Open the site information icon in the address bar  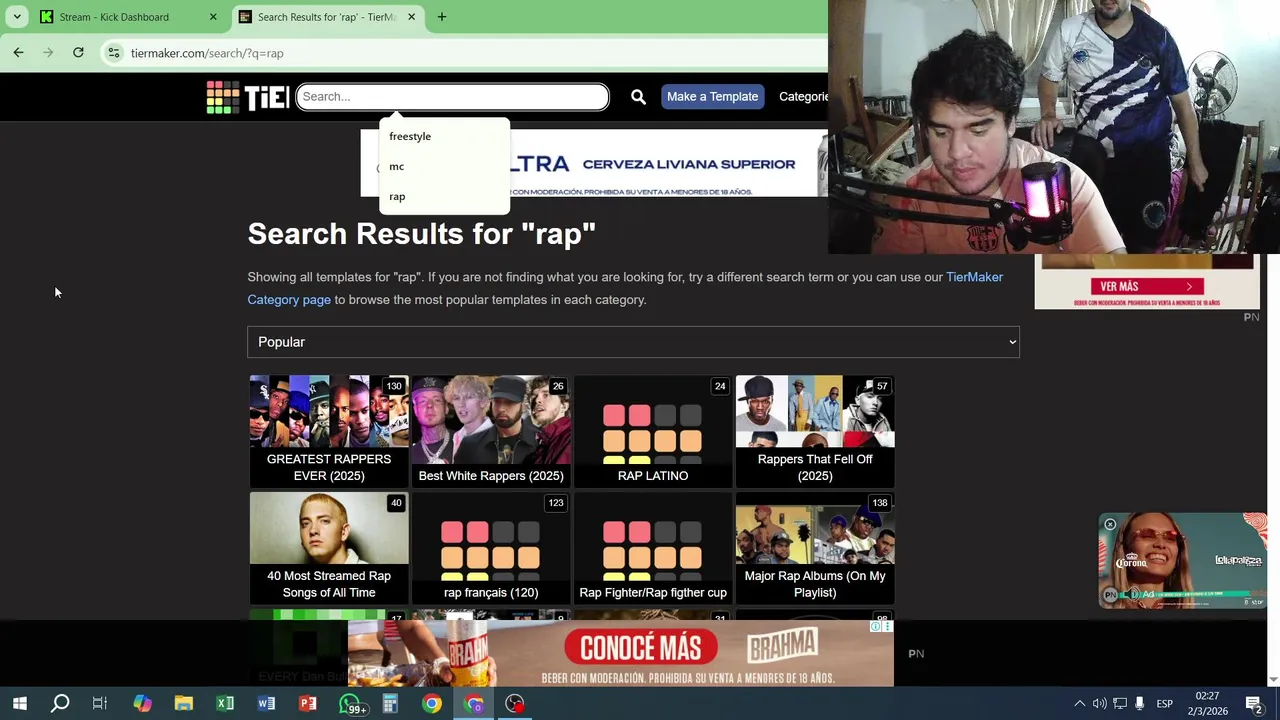click(114, 53)
